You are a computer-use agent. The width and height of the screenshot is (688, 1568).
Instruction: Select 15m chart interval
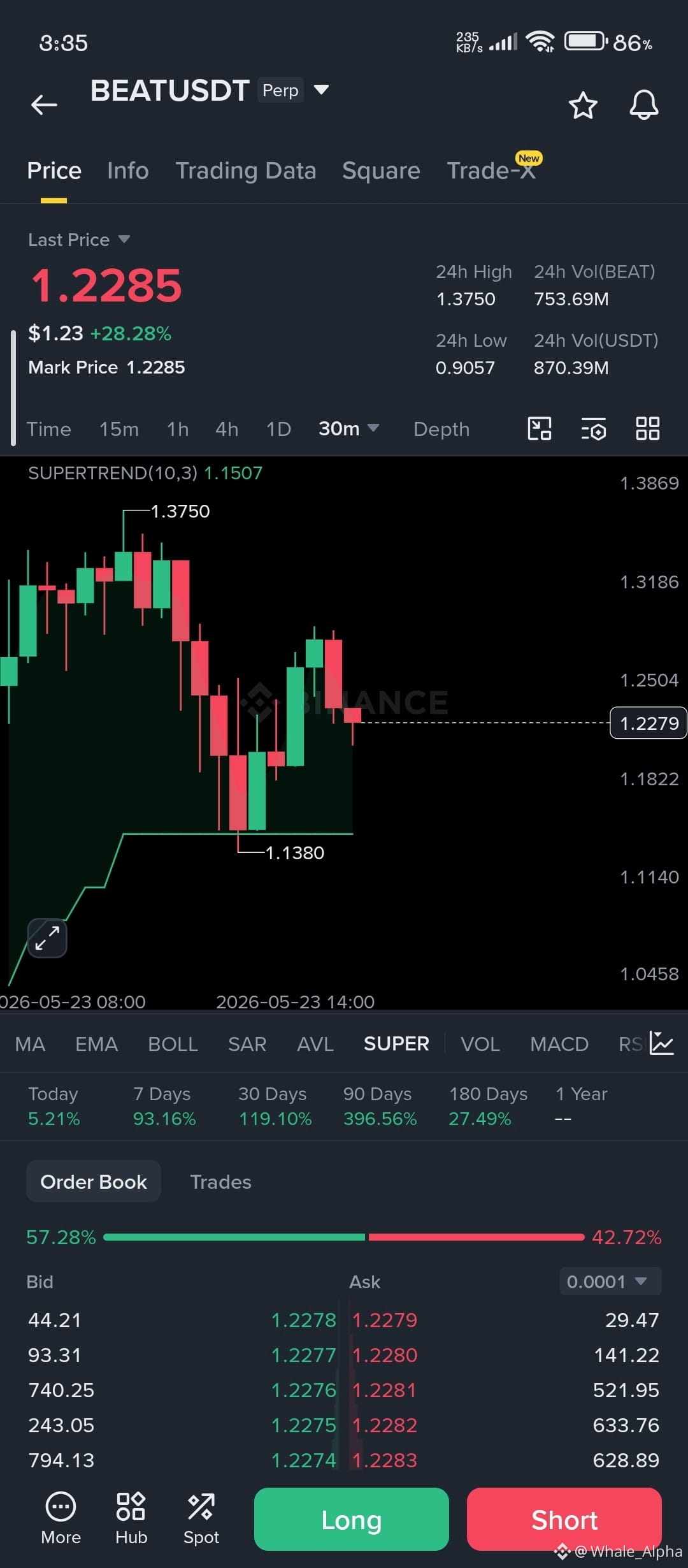click(x=119, y=429)
